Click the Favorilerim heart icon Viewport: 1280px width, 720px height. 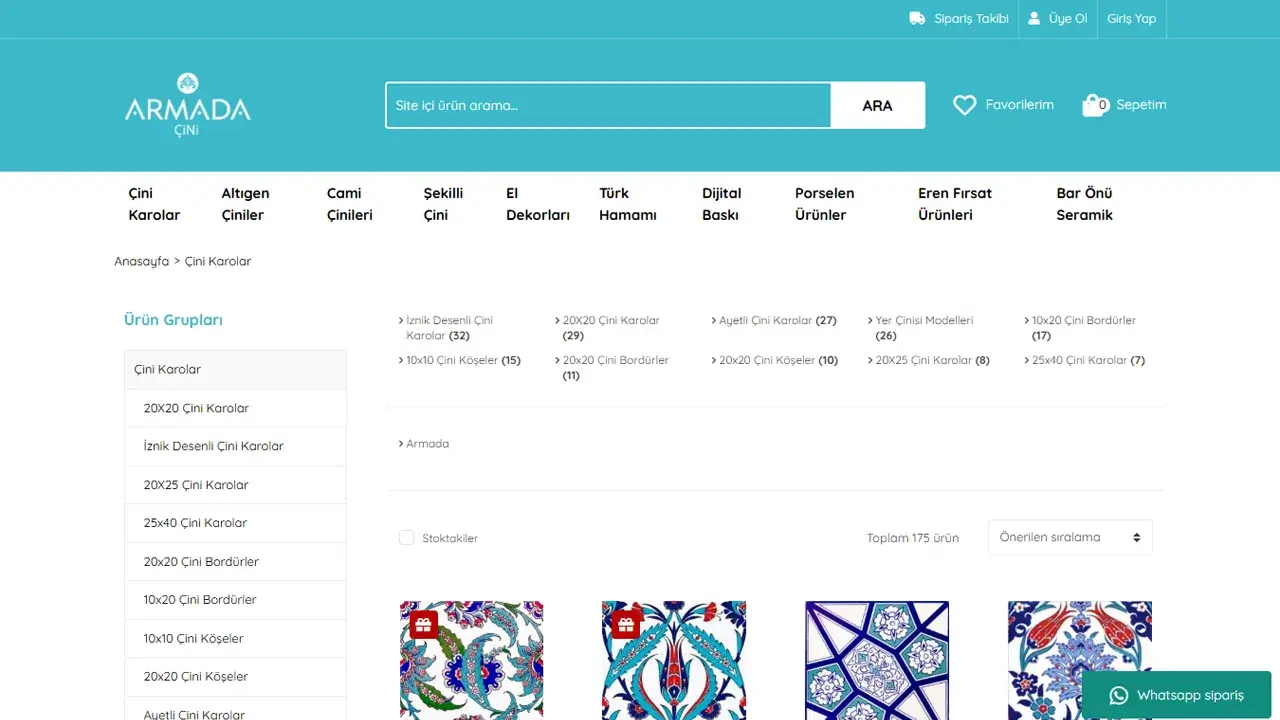(x=964, y=105)
